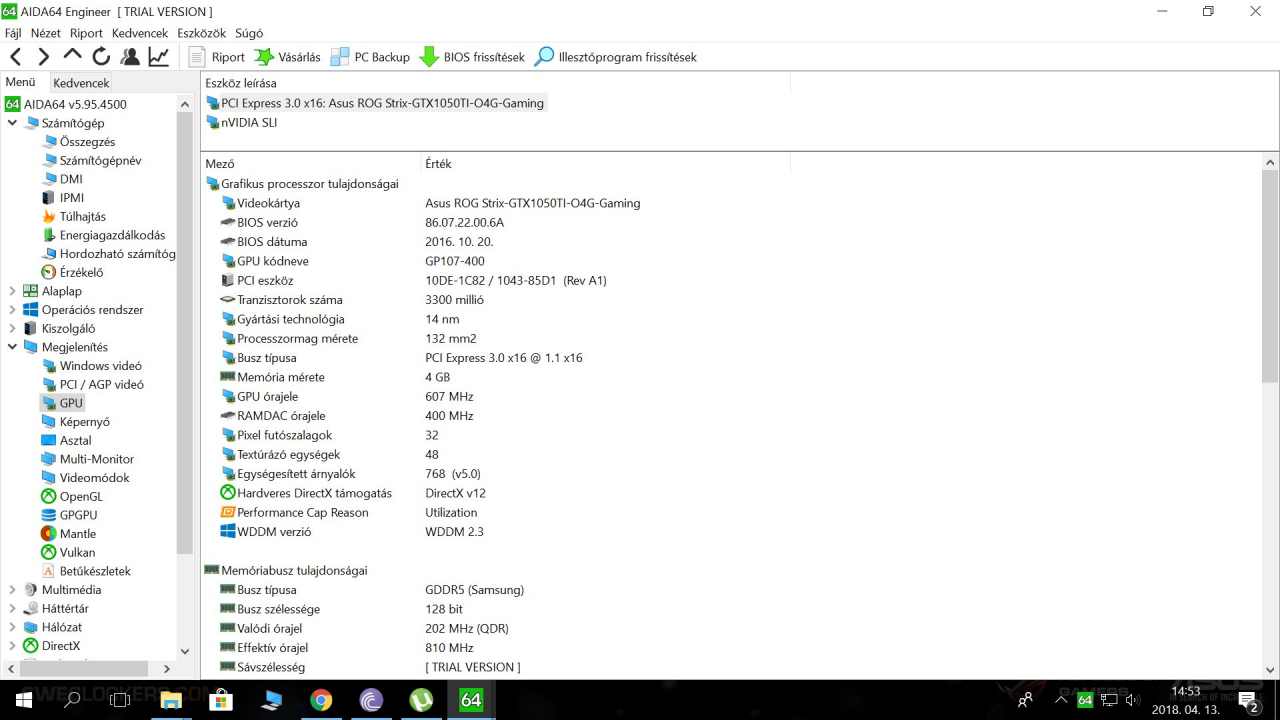Collapse the Számítógép tree node

click(x=12, y=123)
